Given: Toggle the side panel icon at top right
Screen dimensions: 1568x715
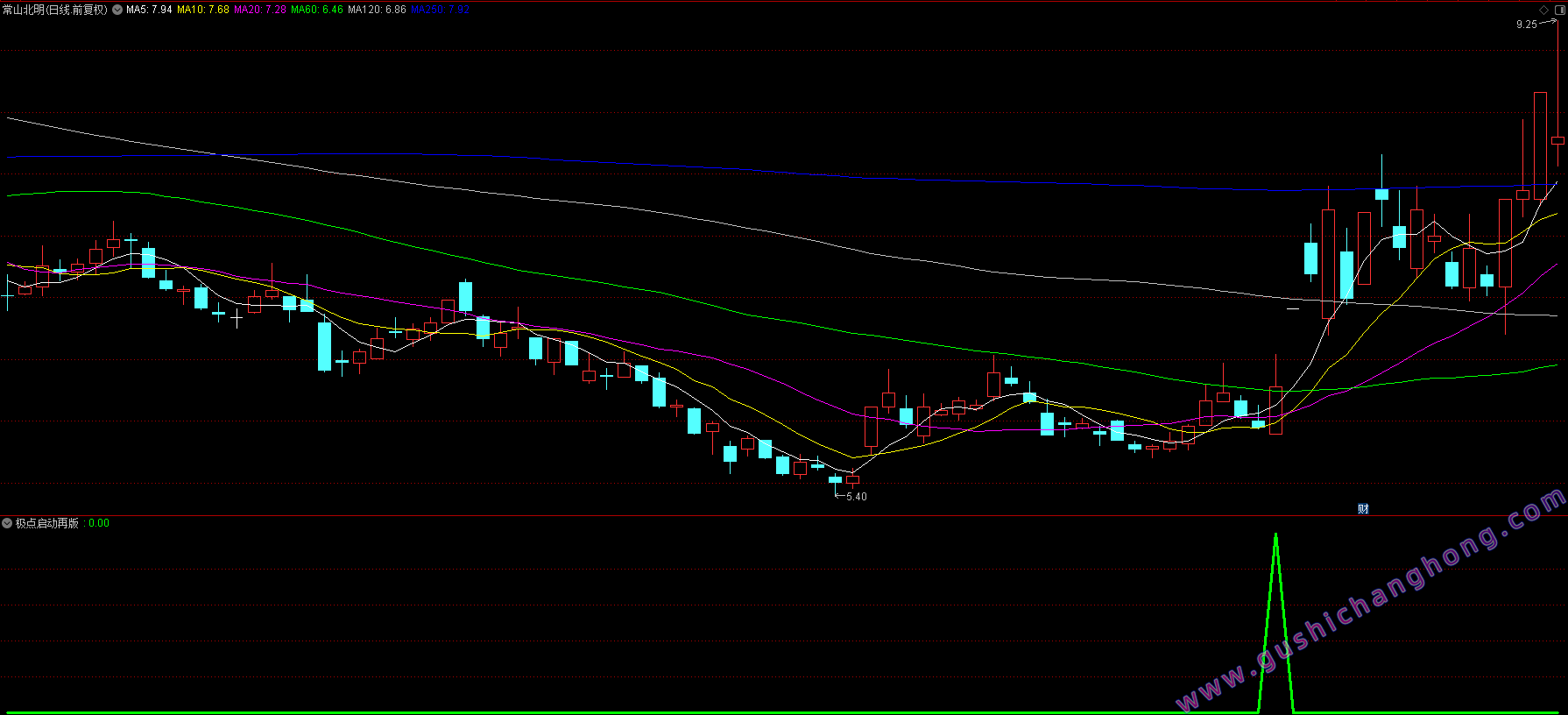Looking at the screenshot, I should pos(1558,10).
